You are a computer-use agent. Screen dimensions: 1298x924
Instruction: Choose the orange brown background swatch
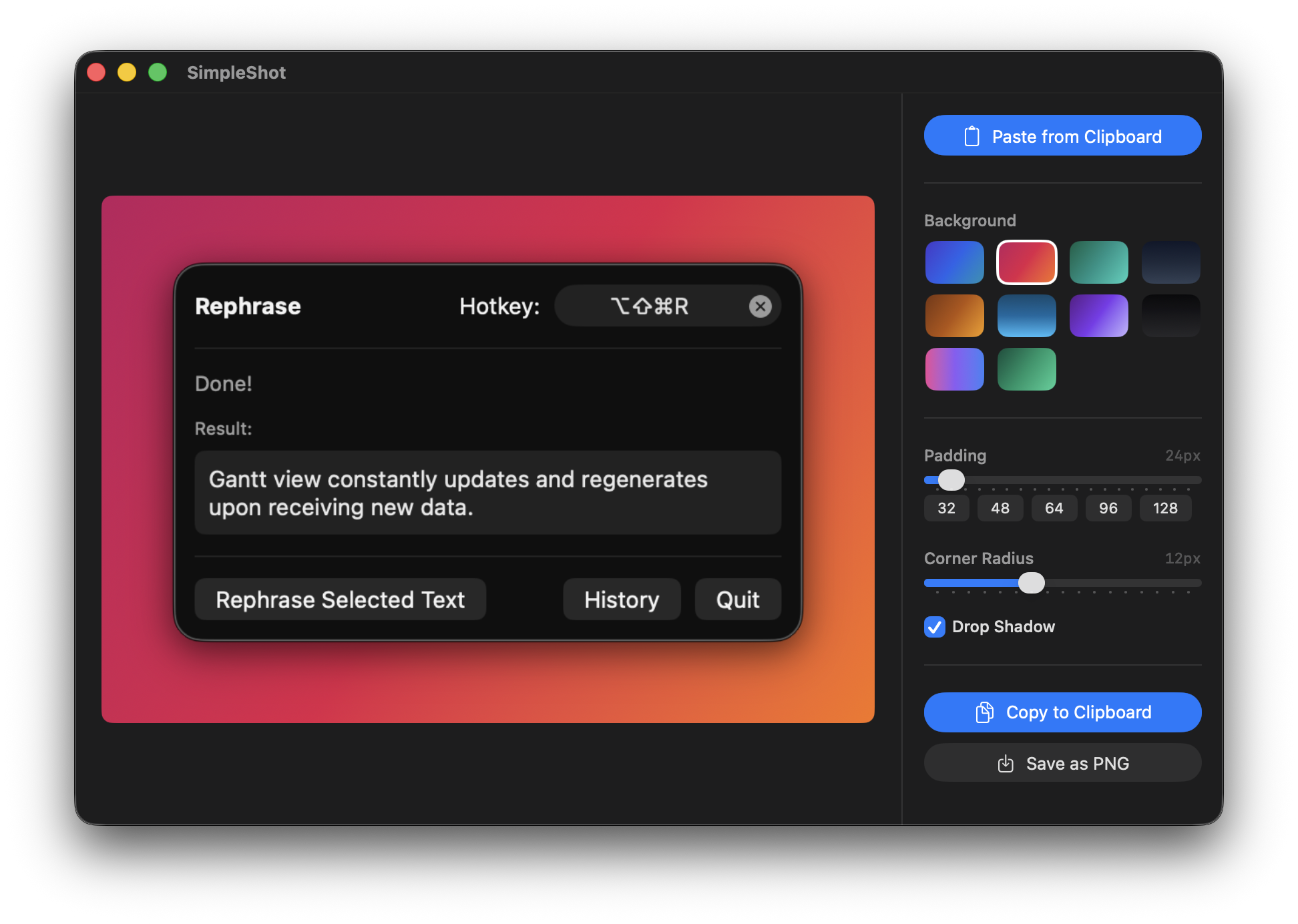point(954,316)
